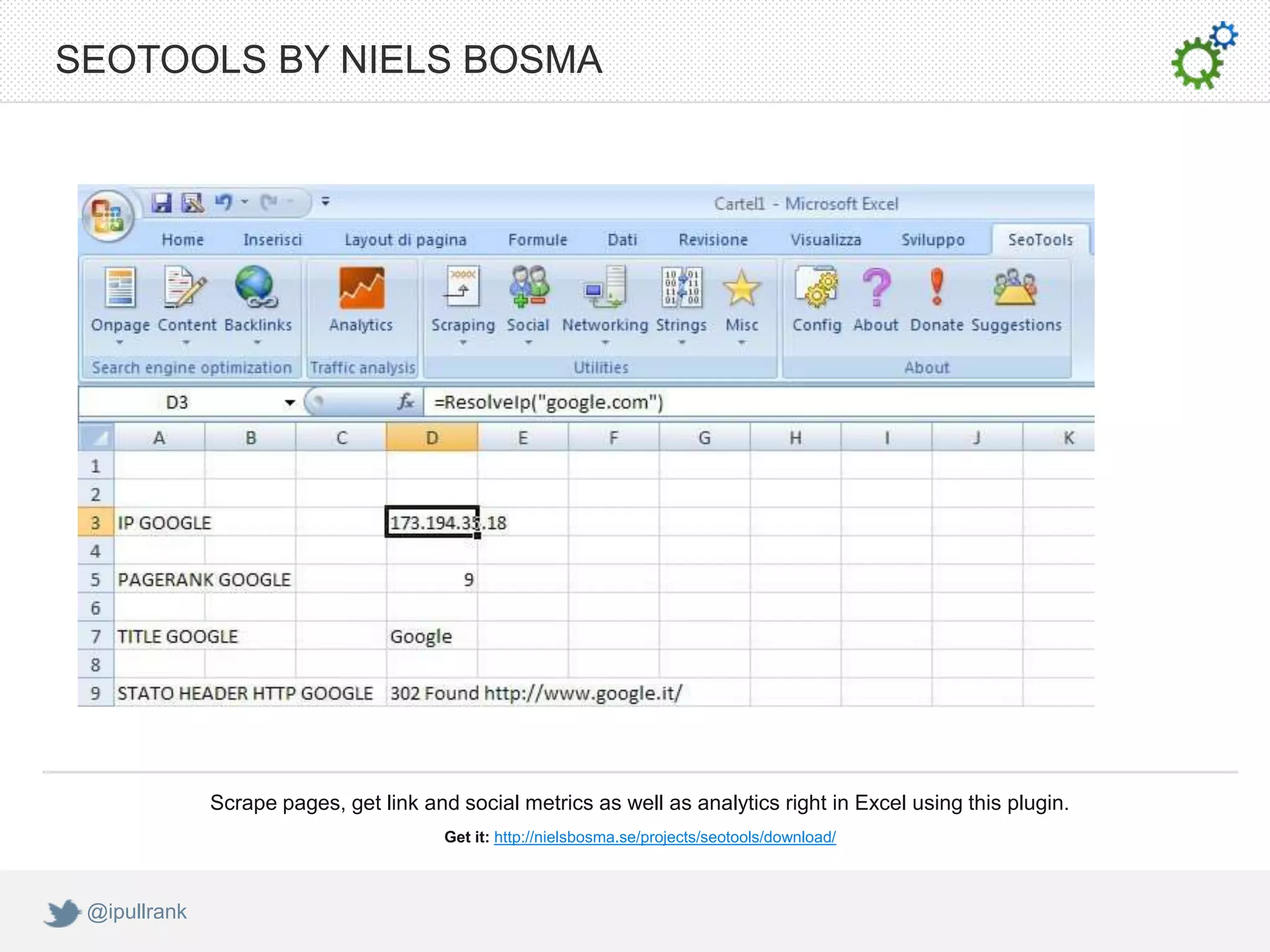This screenshot has width=1270, height=952.
Task: Click the @ipullrank Twitter handle
Action: pyautogui.click(x=136, y=912)
